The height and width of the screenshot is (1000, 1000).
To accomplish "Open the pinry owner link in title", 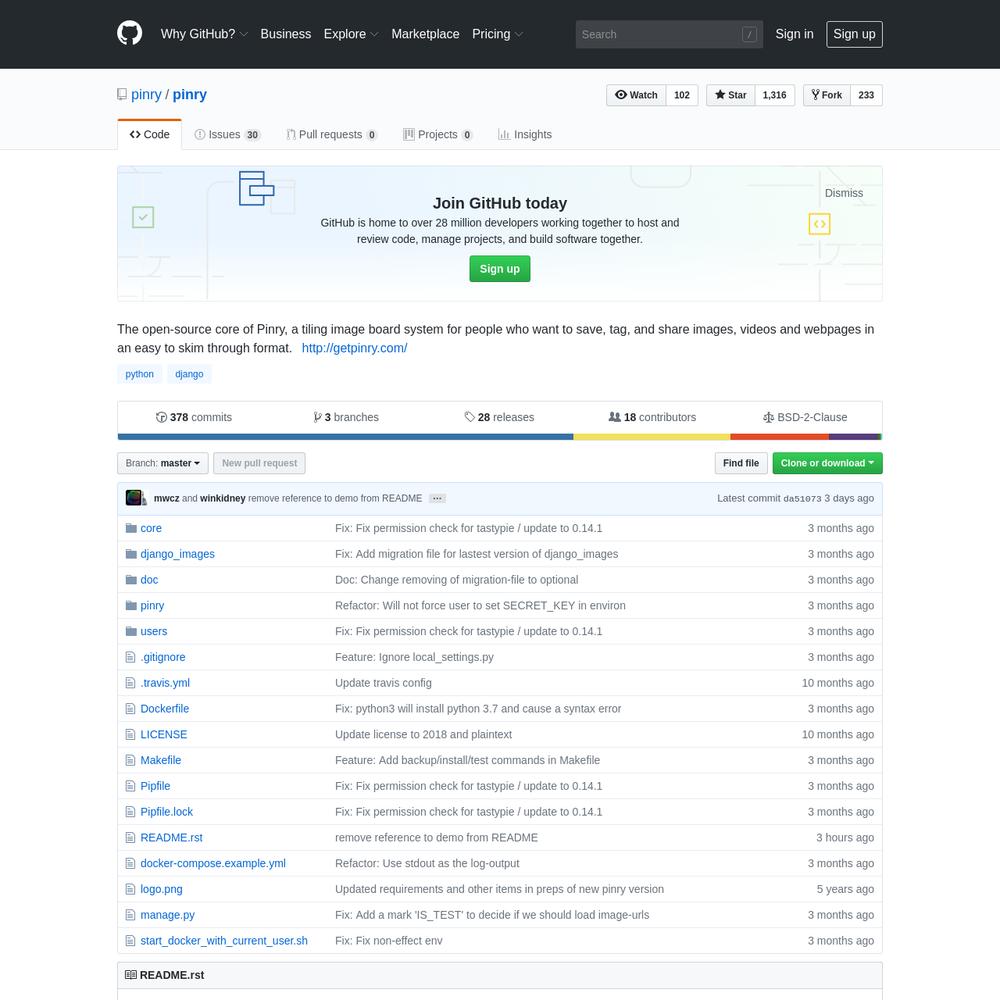I will click(146, 94).
